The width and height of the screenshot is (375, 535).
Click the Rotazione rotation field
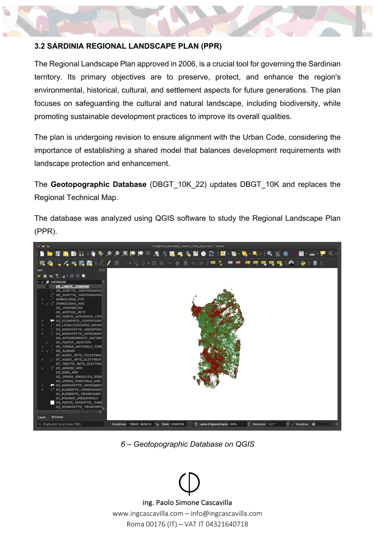tap(276, 424)
